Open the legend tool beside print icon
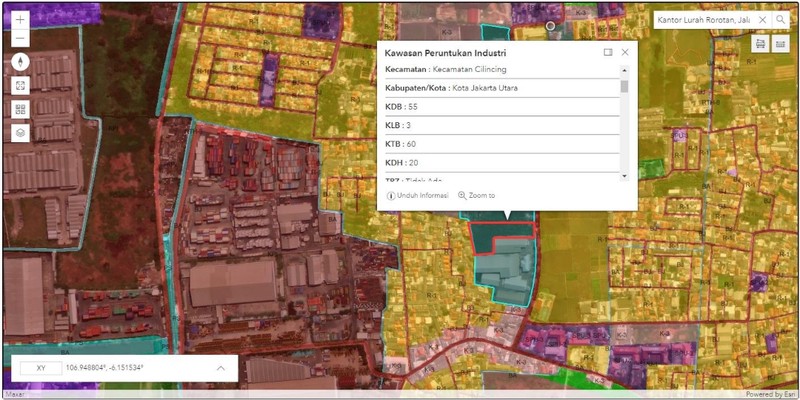 tap(781, 44)
